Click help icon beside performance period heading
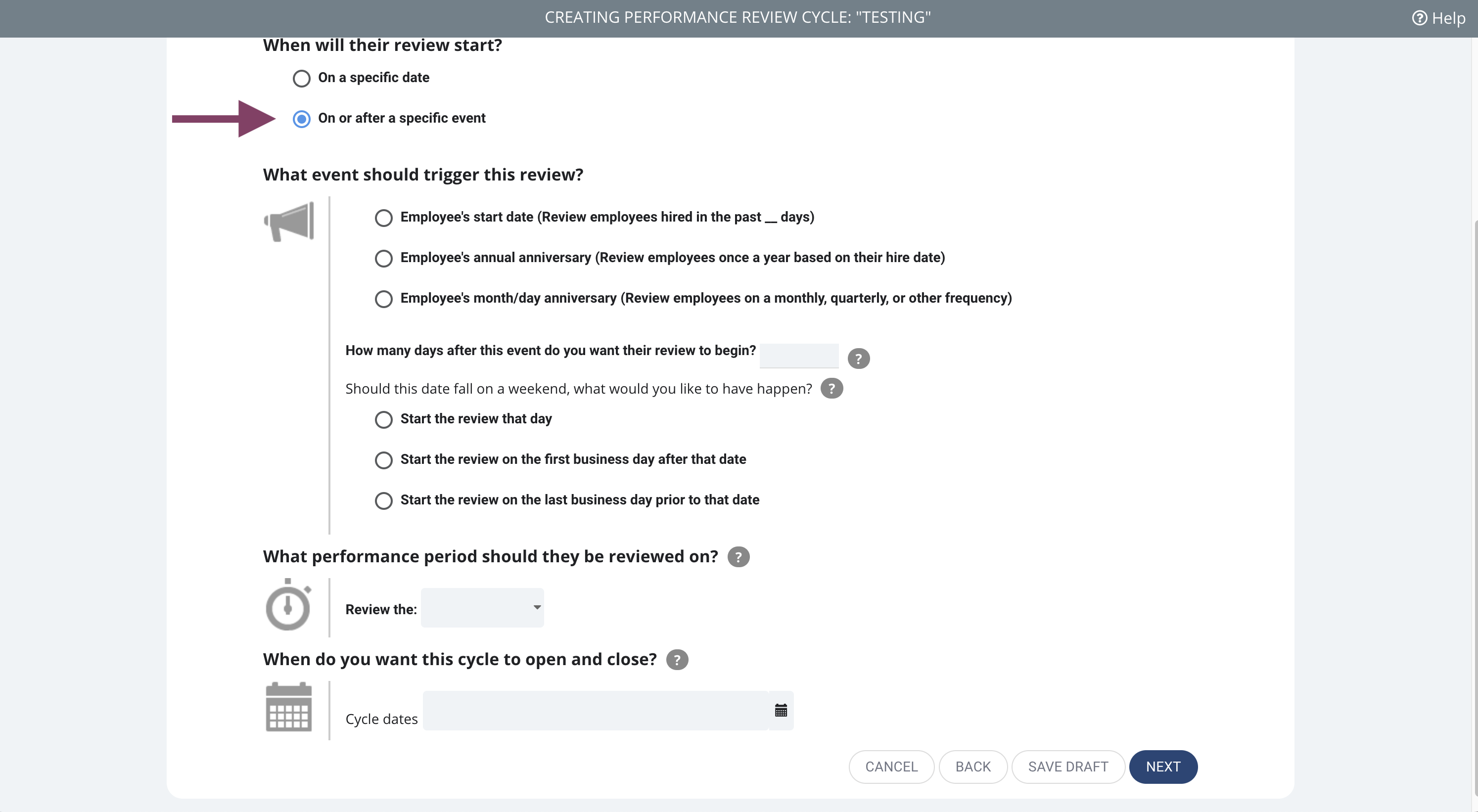This screenshot has width=1478, height=812. click(x=739, y=557)
